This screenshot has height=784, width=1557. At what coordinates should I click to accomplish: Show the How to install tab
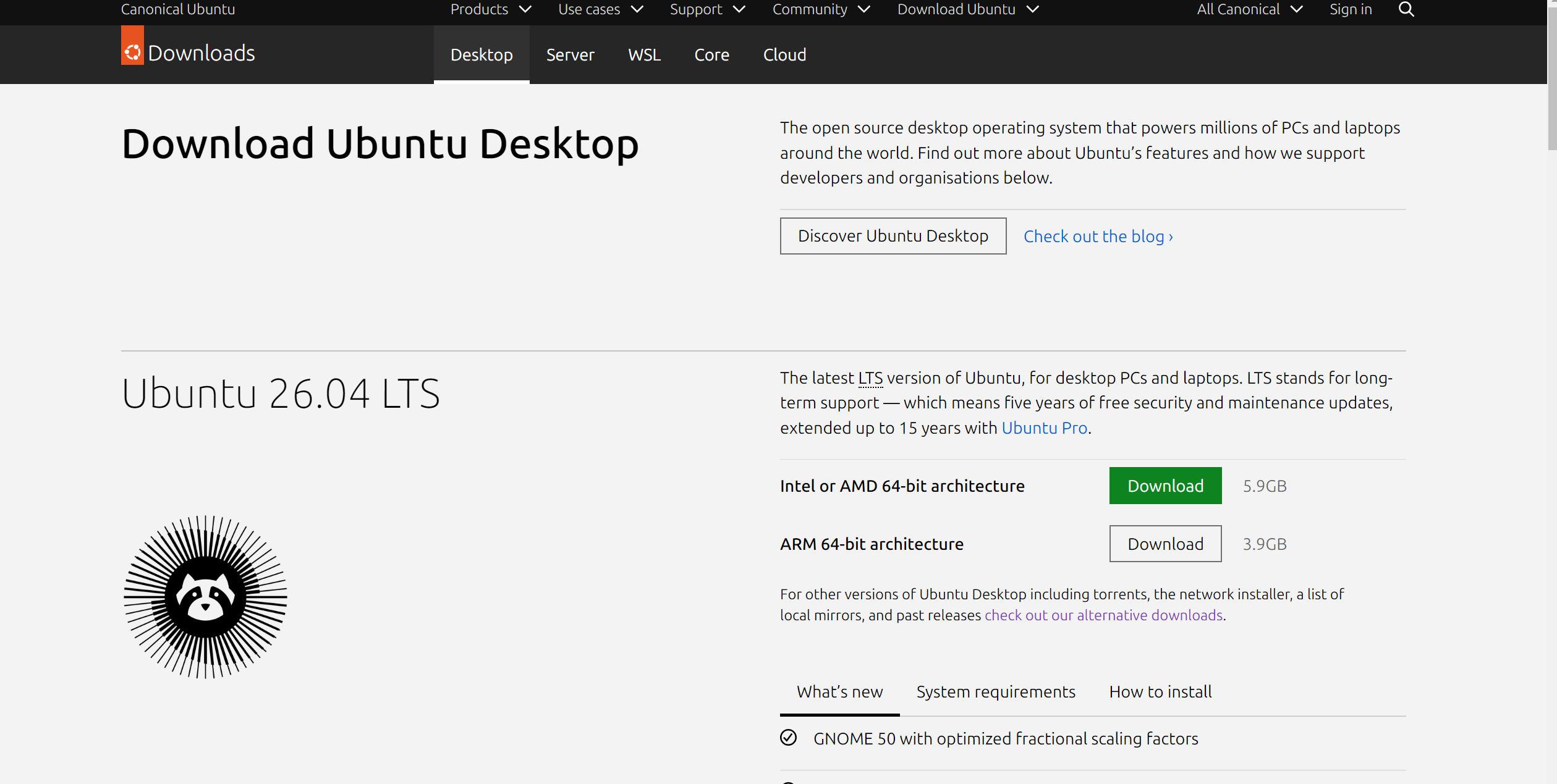point(1160,692)
